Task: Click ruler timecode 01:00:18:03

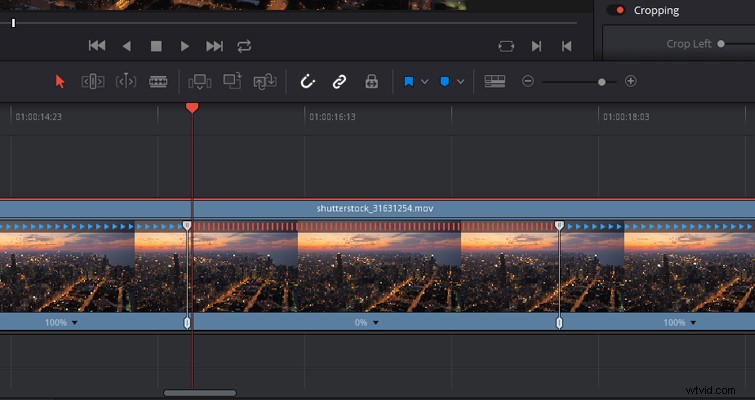Action: 626,117
